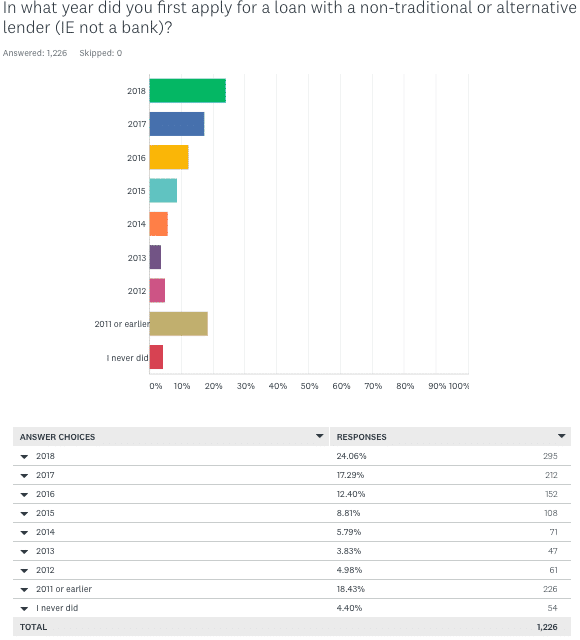Expand the 2014 answer row arrow
Image resolution: width=580 pixels, height=640 pixels.
tap(24, 533)
